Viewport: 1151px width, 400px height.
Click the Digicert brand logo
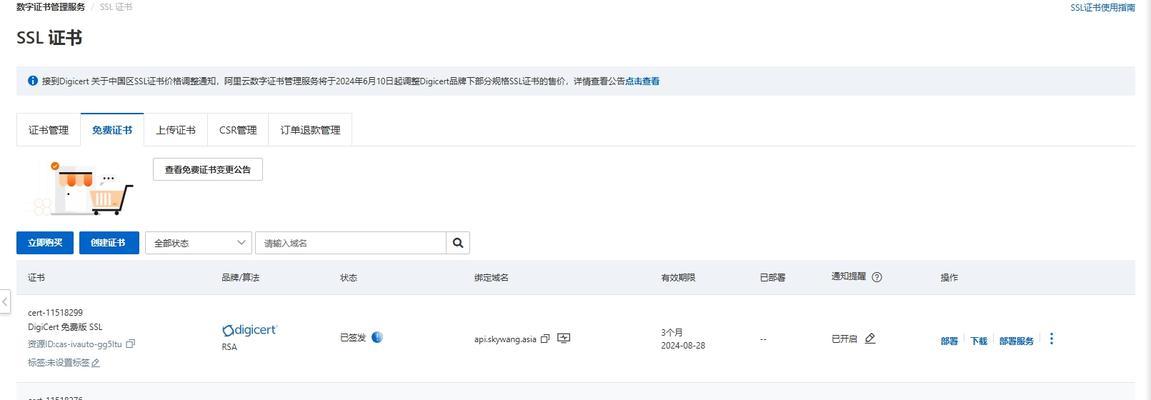tap(250, 330)
